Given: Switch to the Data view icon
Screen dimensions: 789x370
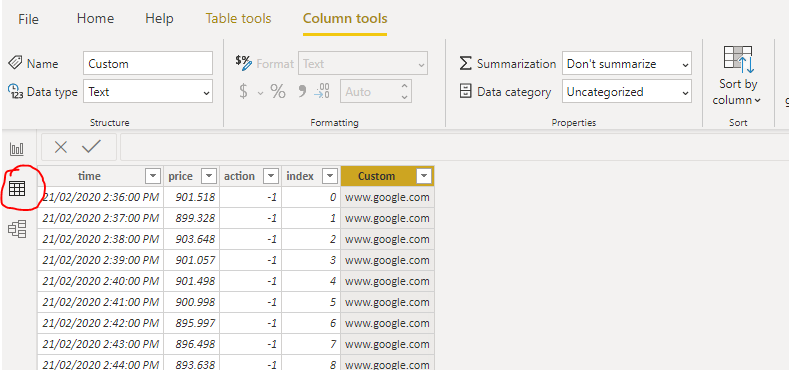Looking at the screenshot, I should pyautogui.click(x=17, y=189).
